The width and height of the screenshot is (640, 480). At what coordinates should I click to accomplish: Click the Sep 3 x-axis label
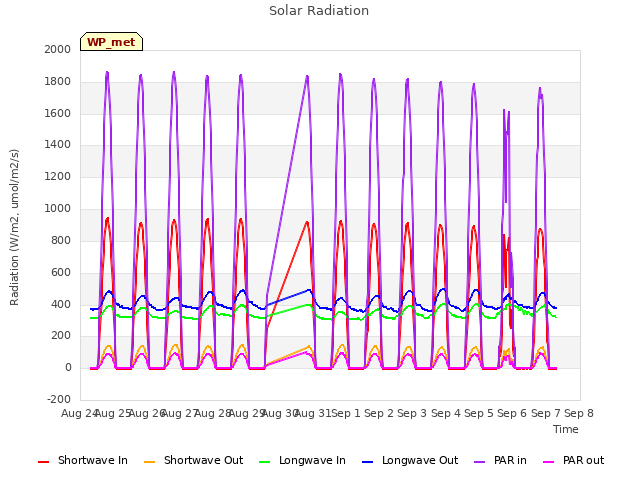tap(412, 413)
